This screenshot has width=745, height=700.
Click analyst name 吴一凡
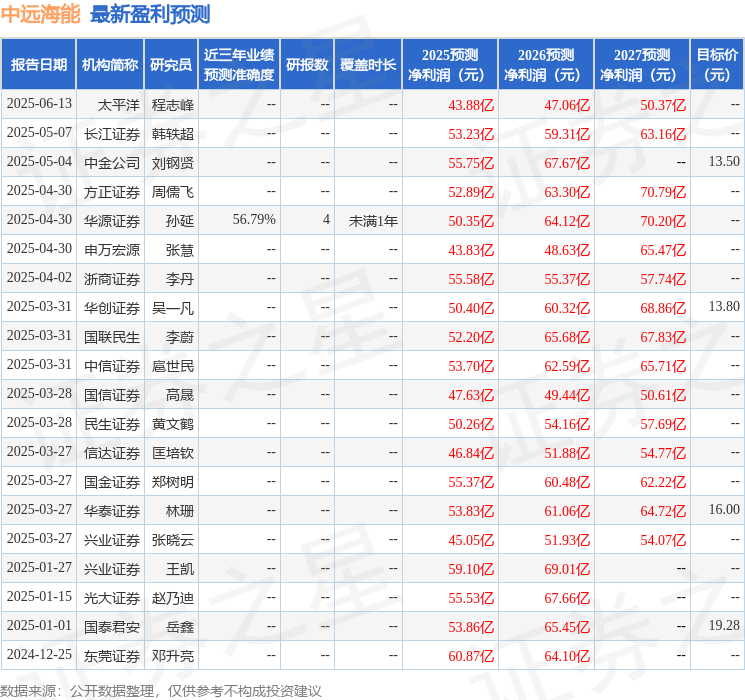172,308
